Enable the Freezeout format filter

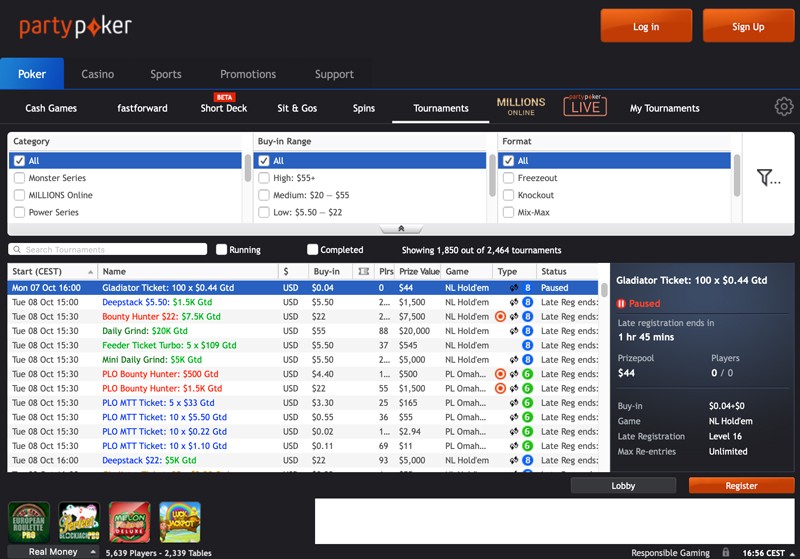(508, 178)
